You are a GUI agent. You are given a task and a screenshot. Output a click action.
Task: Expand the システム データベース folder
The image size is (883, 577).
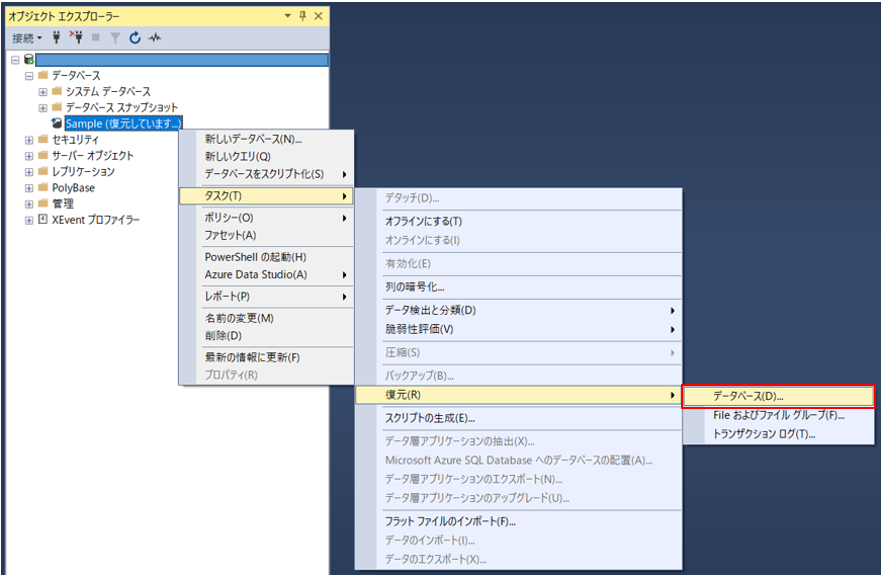(x=43, y=92)
